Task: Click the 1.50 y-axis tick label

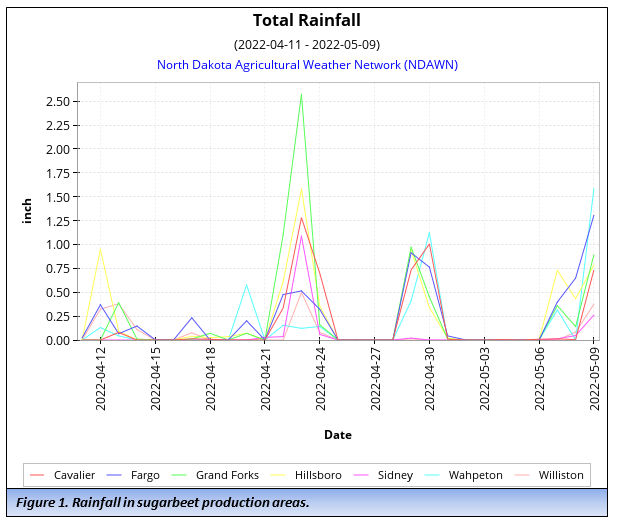Action: click(x=58, y=197)
